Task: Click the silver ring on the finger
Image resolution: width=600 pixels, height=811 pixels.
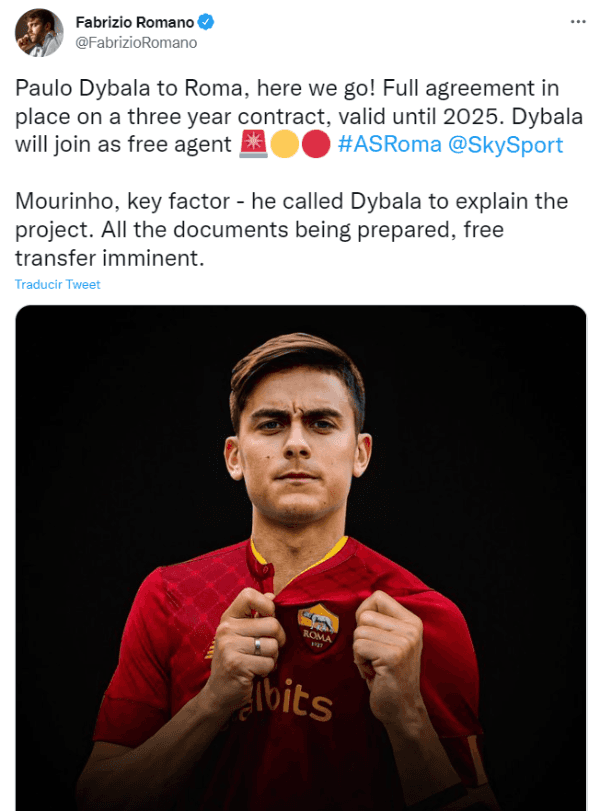Action: pyautogui.click(x=257, y=646)
